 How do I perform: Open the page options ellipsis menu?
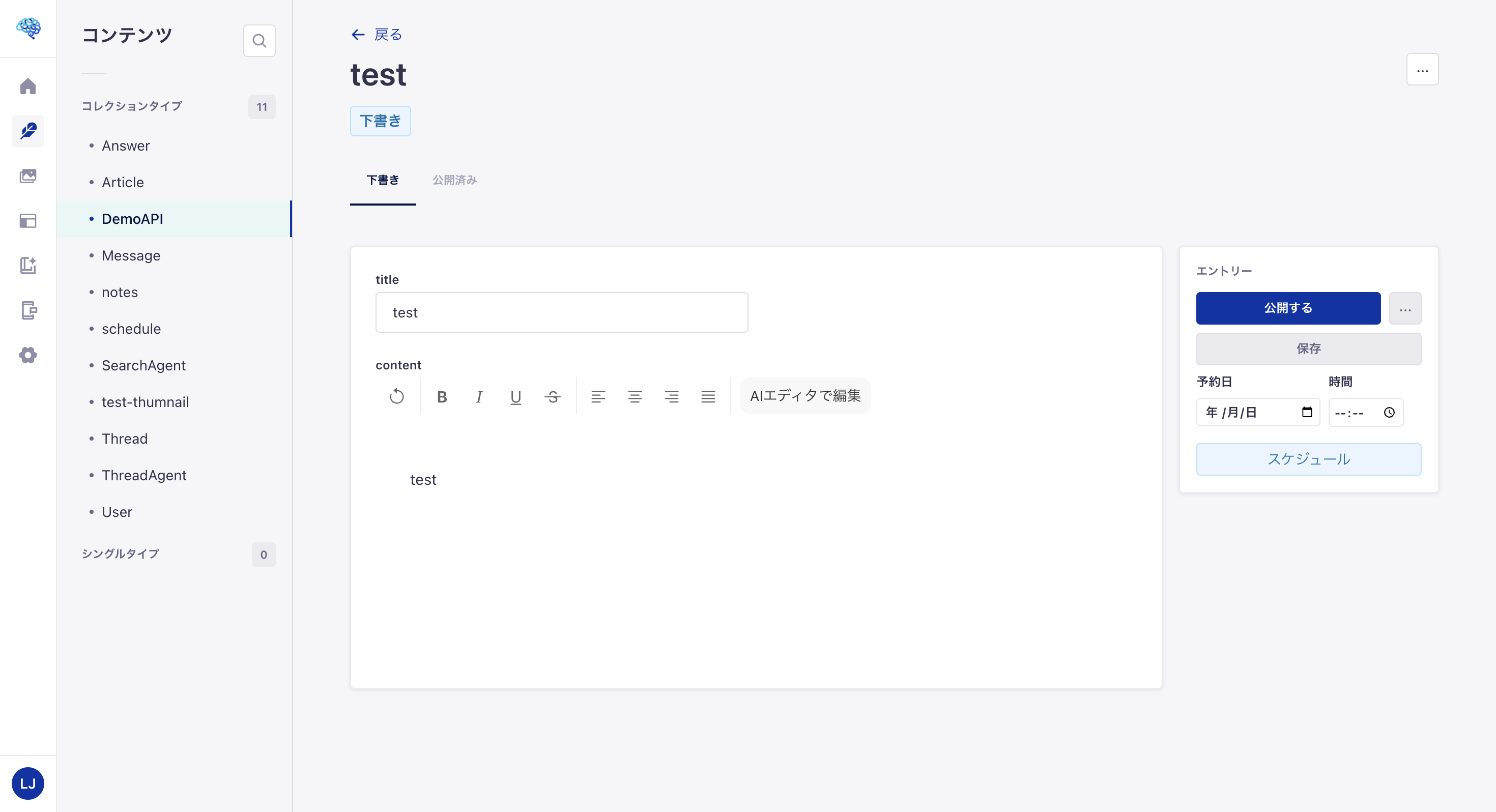click(x=1422, y=70)
